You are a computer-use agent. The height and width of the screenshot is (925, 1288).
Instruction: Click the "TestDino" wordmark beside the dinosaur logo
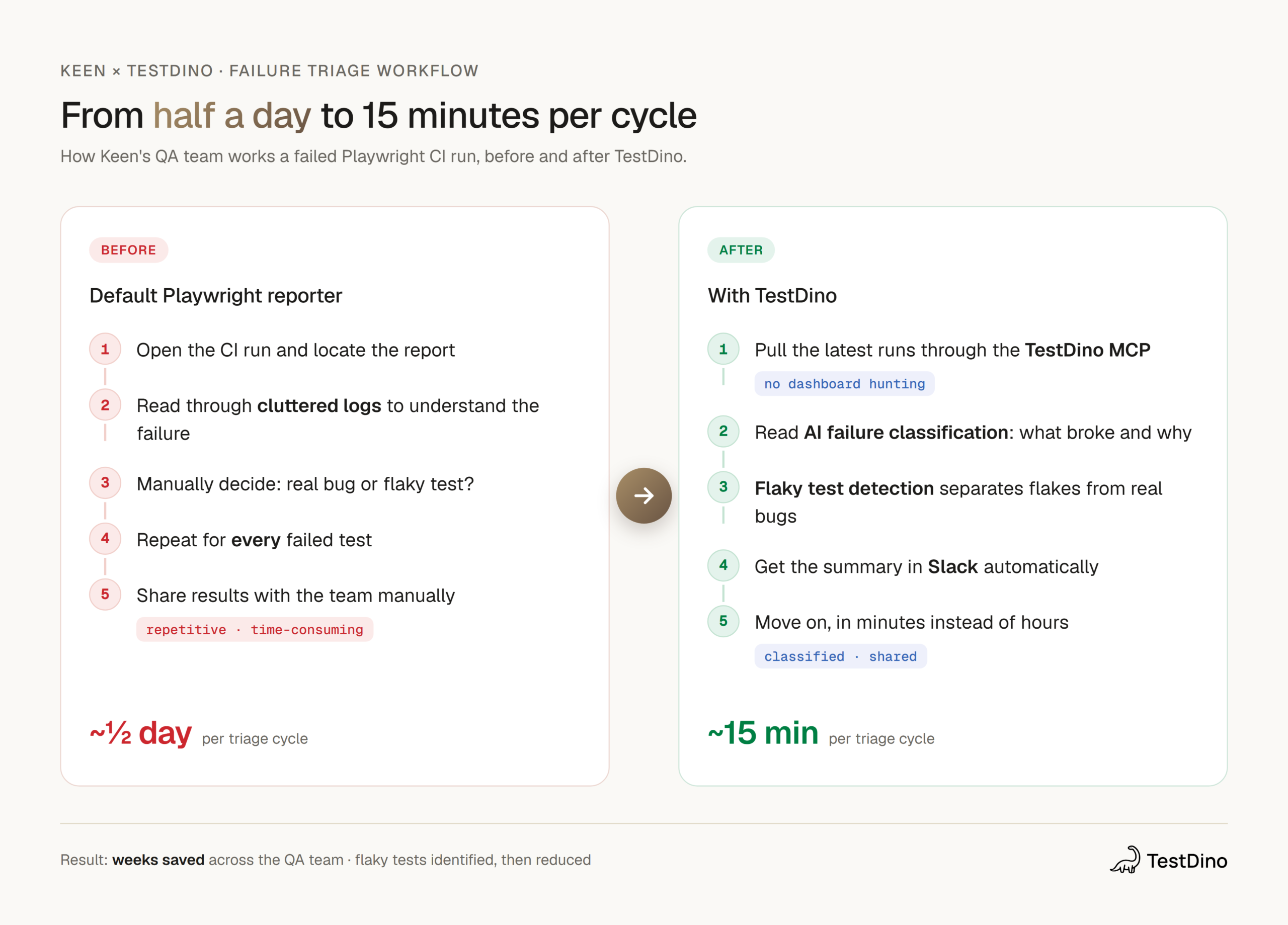[x=1187, y=861]
